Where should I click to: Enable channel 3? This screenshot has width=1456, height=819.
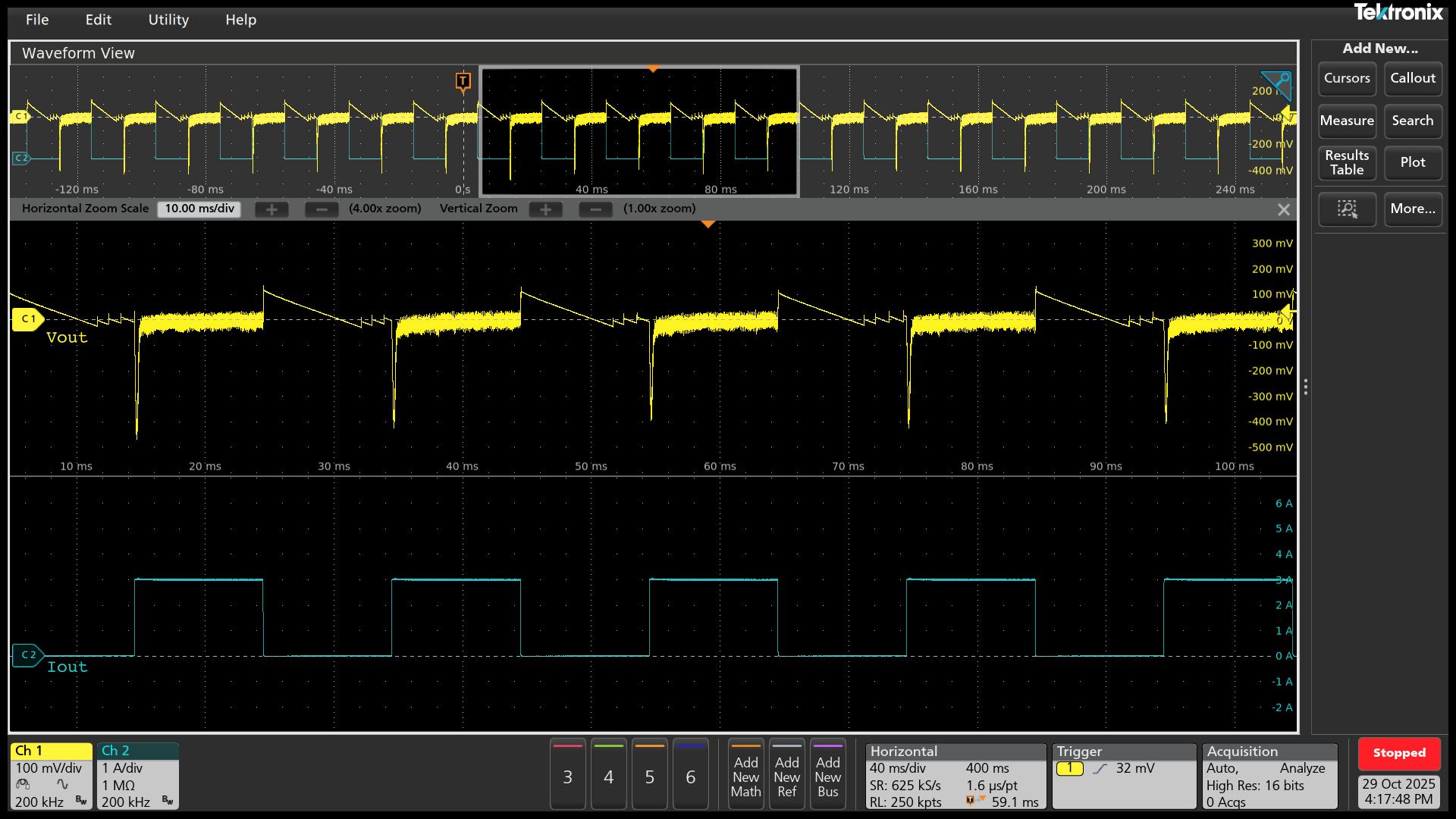[567, 775]
